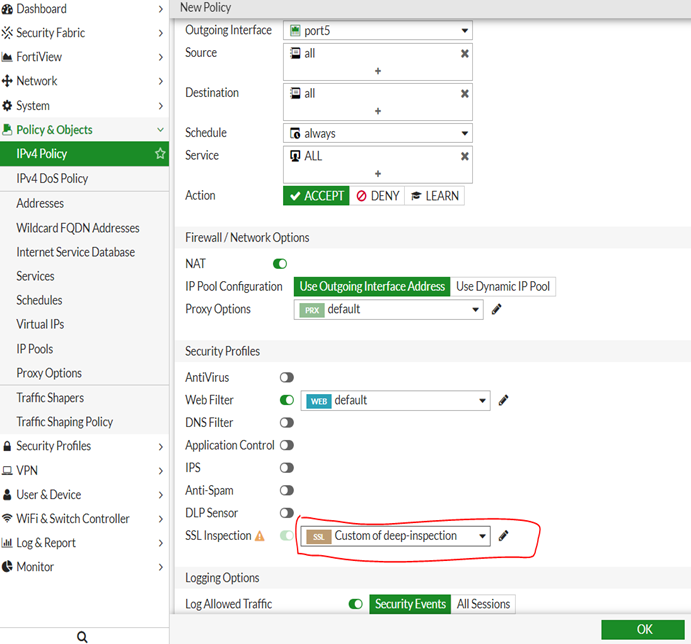
Task: Remove 'all' from the Source field
Action: [464, 53]
